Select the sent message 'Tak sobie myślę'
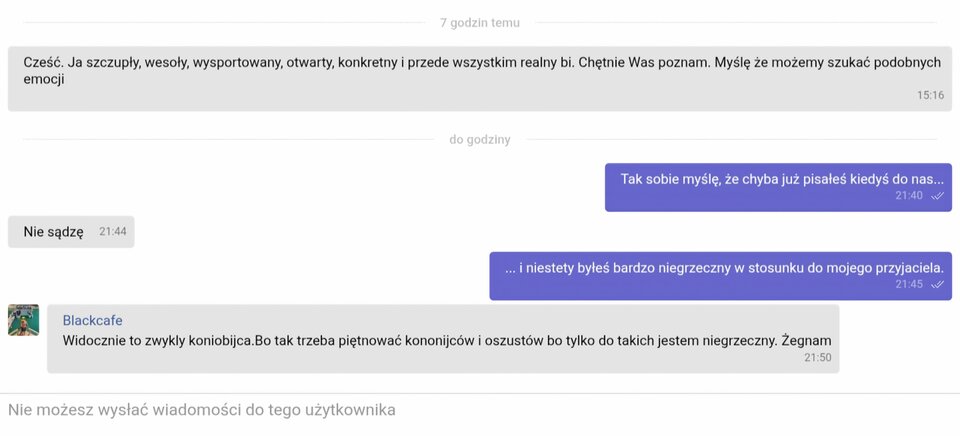This screenshot has width=960, height=436. tap(781, 179)
